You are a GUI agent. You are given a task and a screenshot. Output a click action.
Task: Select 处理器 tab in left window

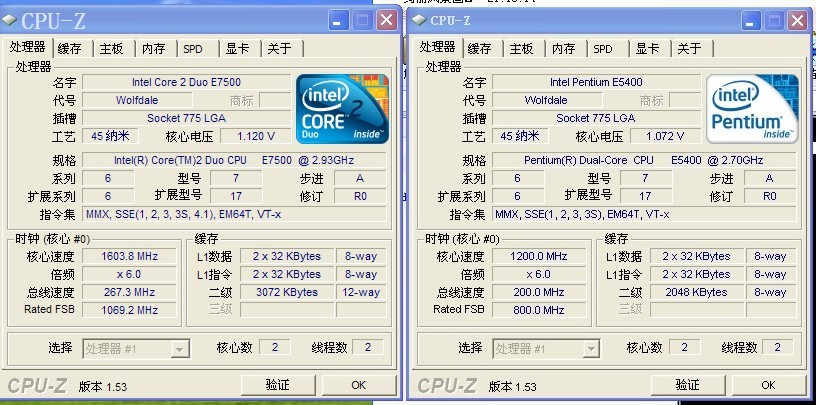pos(27,47)
